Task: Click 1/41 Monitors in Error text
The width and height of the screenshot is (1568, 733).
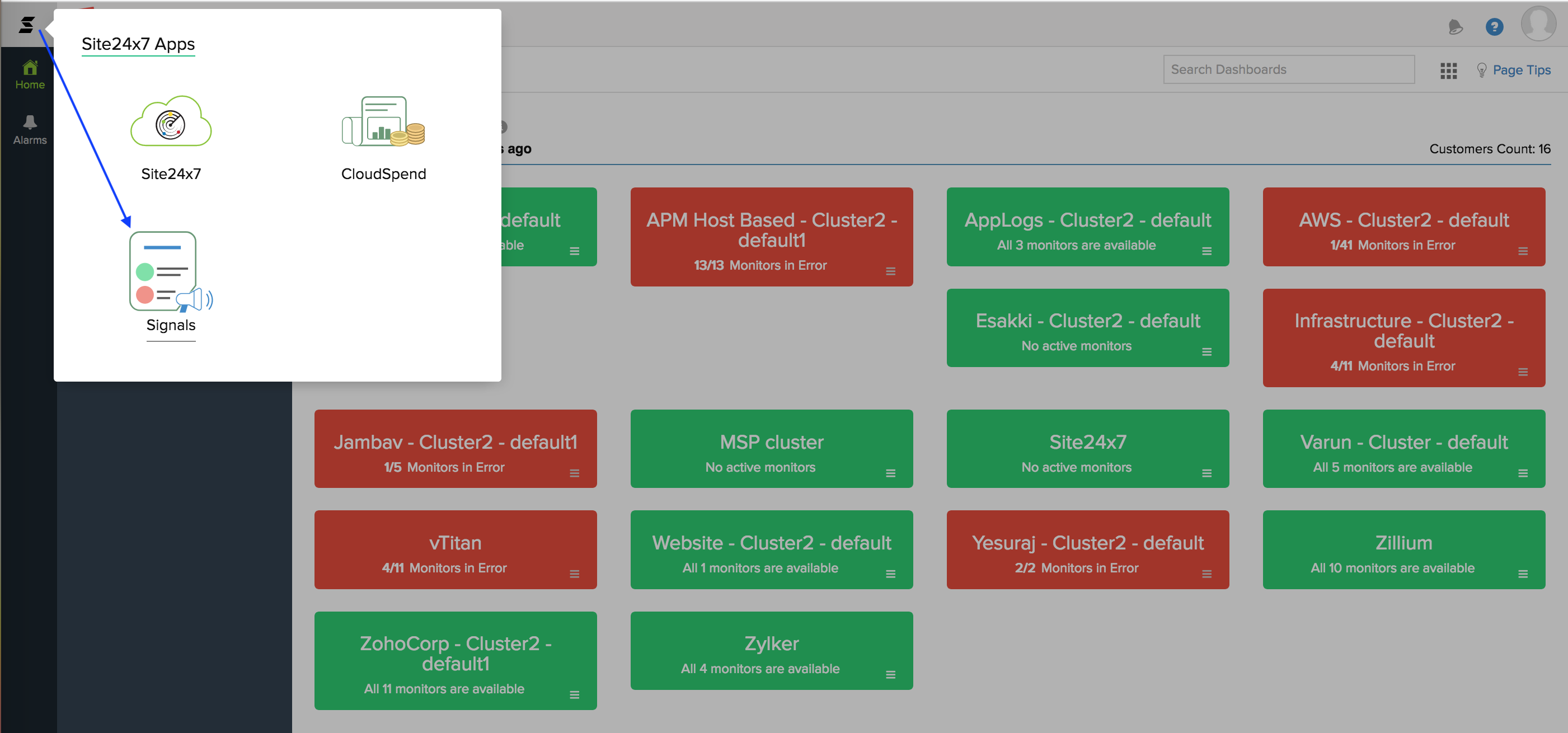Action: click(1392, 245)
